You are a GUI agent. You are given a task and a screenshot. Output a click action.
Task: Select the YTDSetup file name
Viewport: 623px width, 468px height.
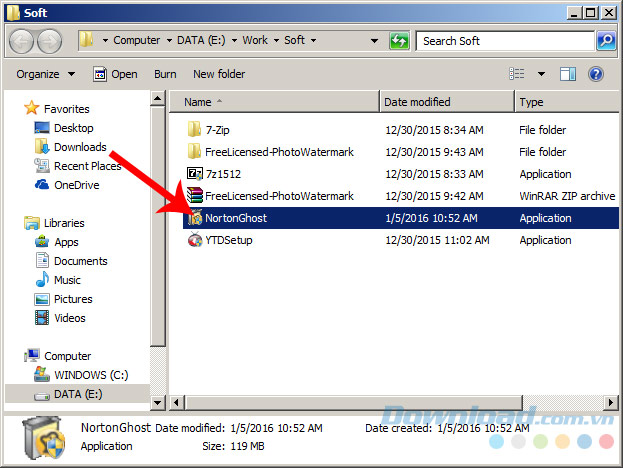point(228,240)
